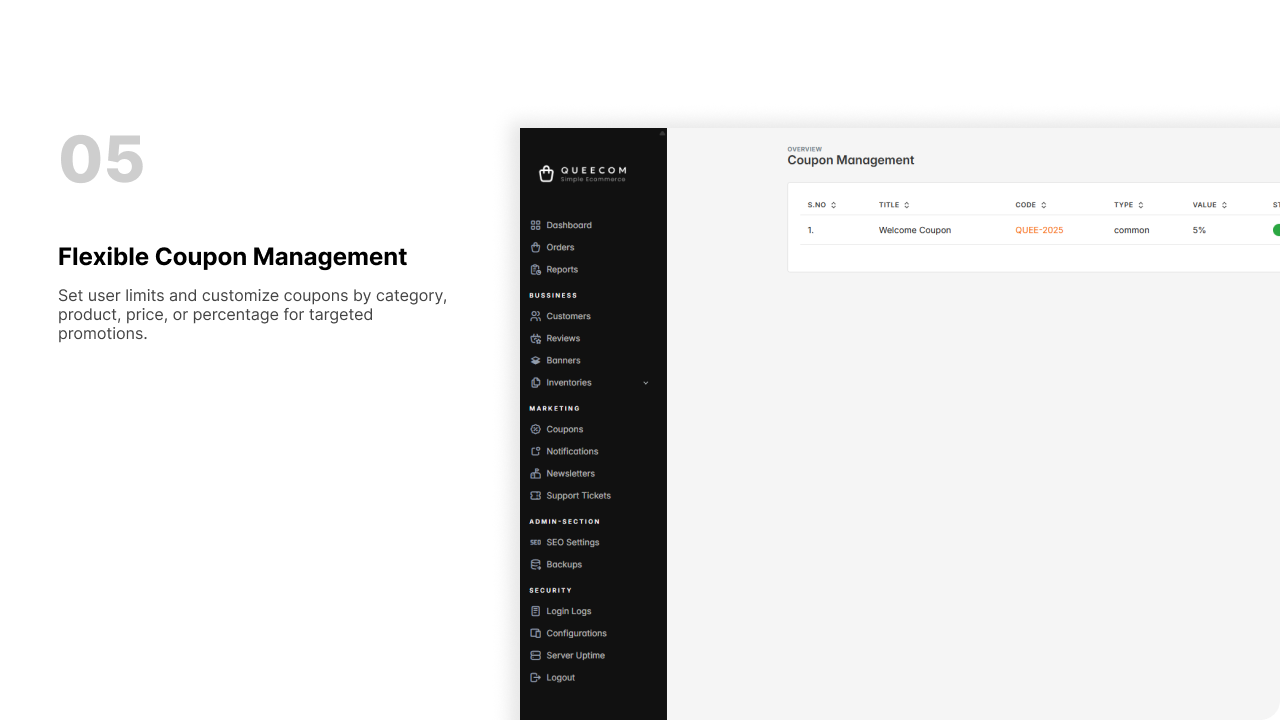Open the SEO Settings menu item
The image size is (1280, 720).
coord(572,542)
